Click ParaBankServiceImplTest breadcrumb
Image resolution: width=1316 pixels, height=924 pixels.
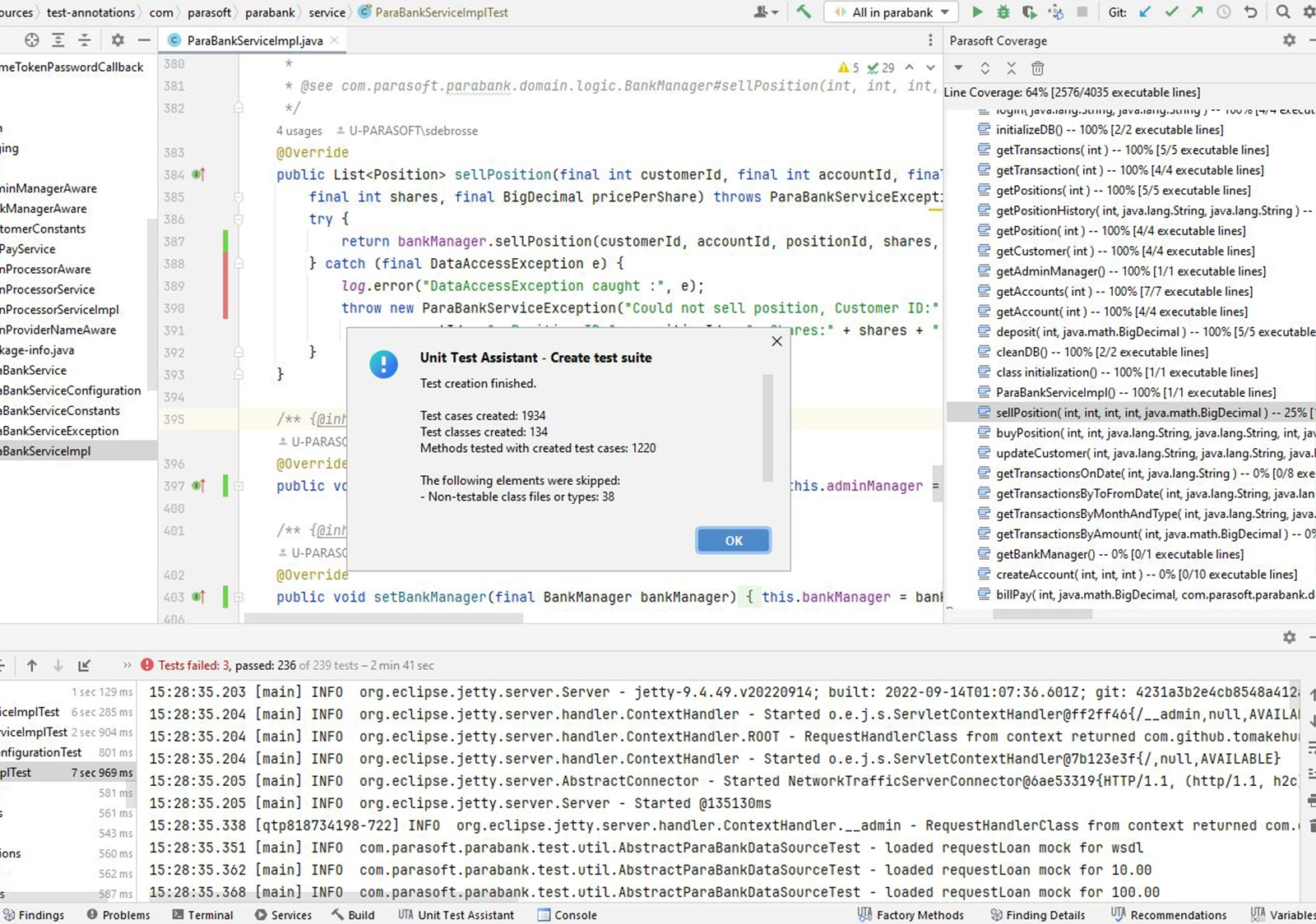coord(433,12)
